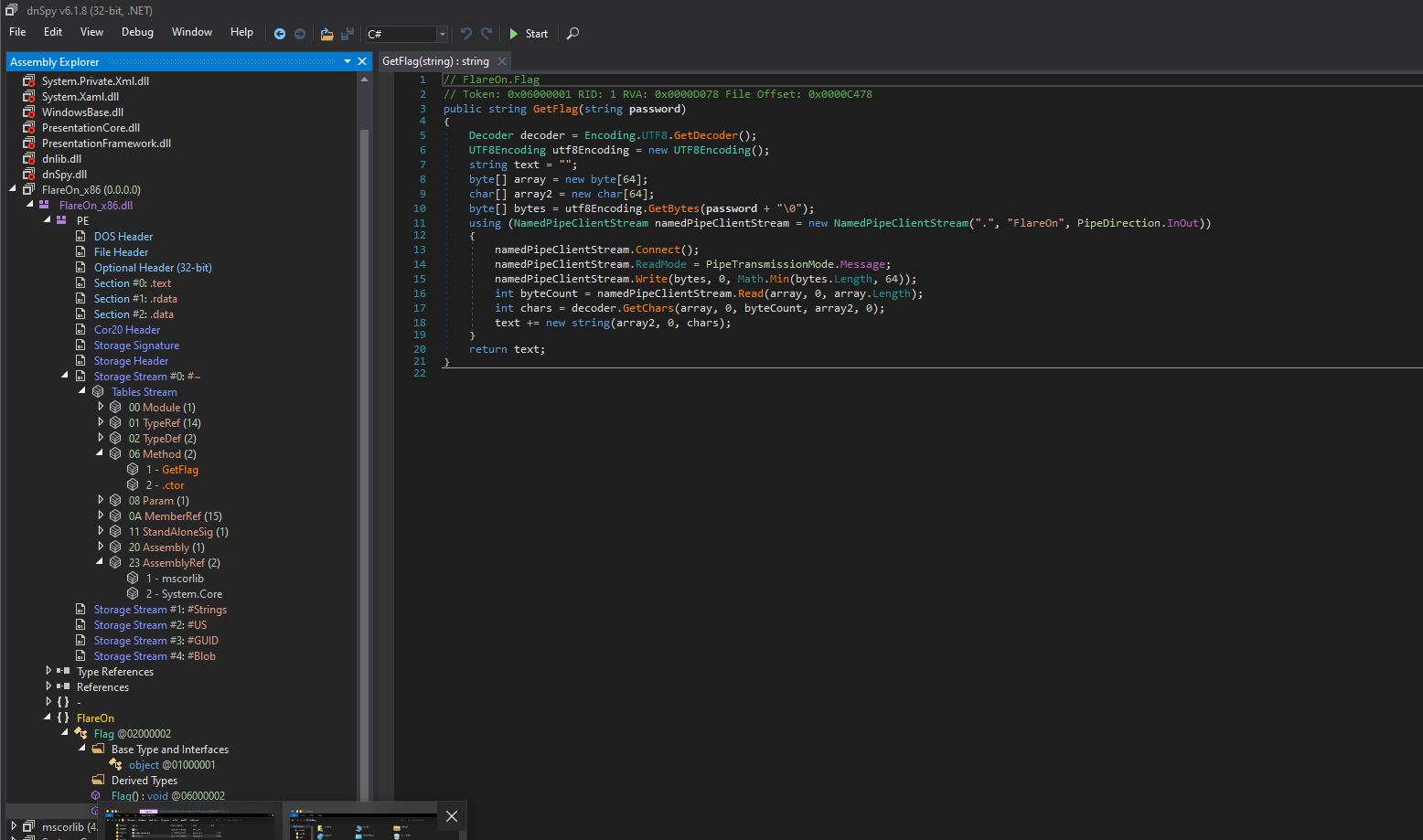Open Assembly Explorer panel options arrow
The height and width of the screenshot is (840, 1423).
[x=348, y=61]
